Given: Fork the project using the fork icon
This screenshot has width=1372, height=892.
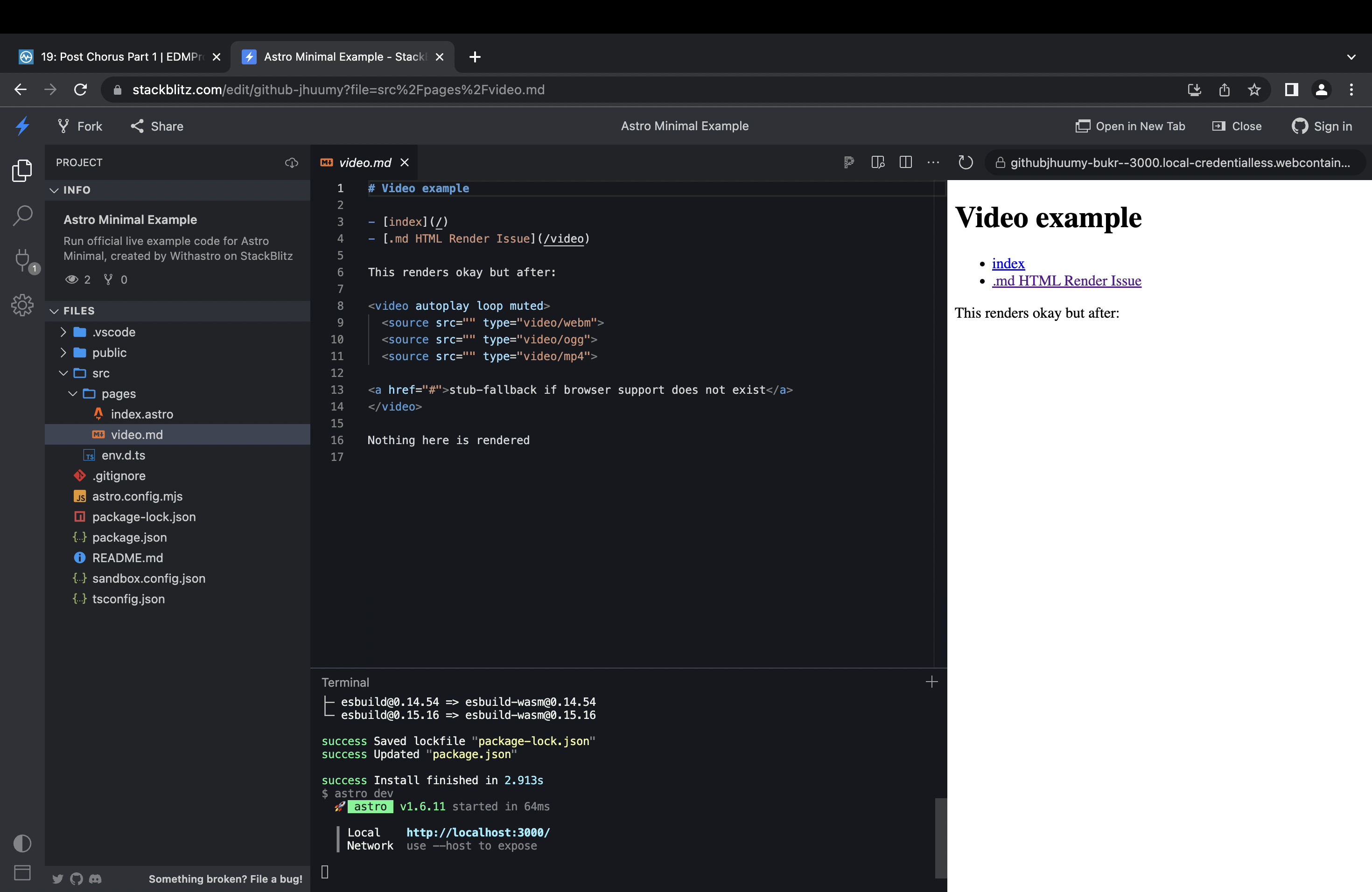Looking at the screenshot, I should [x=63, y=125].
